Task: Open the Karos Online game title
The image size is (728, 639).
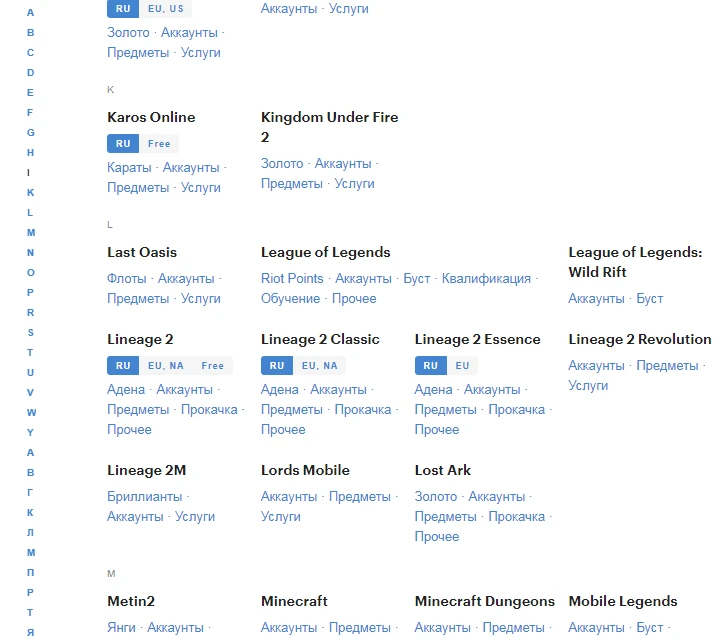Action: [x=151, y=117]
